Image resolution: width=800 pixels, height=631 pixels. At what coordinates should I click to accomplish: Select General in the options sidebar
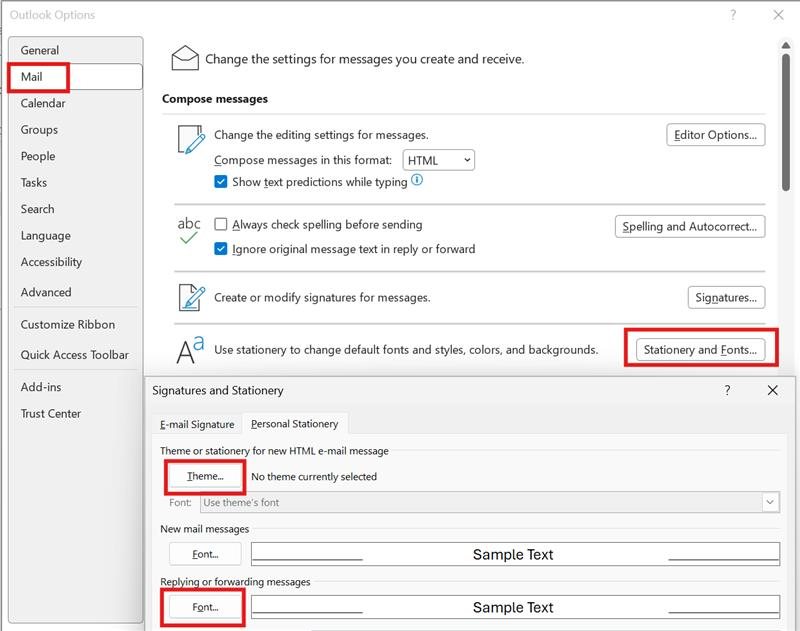[76, 50]
